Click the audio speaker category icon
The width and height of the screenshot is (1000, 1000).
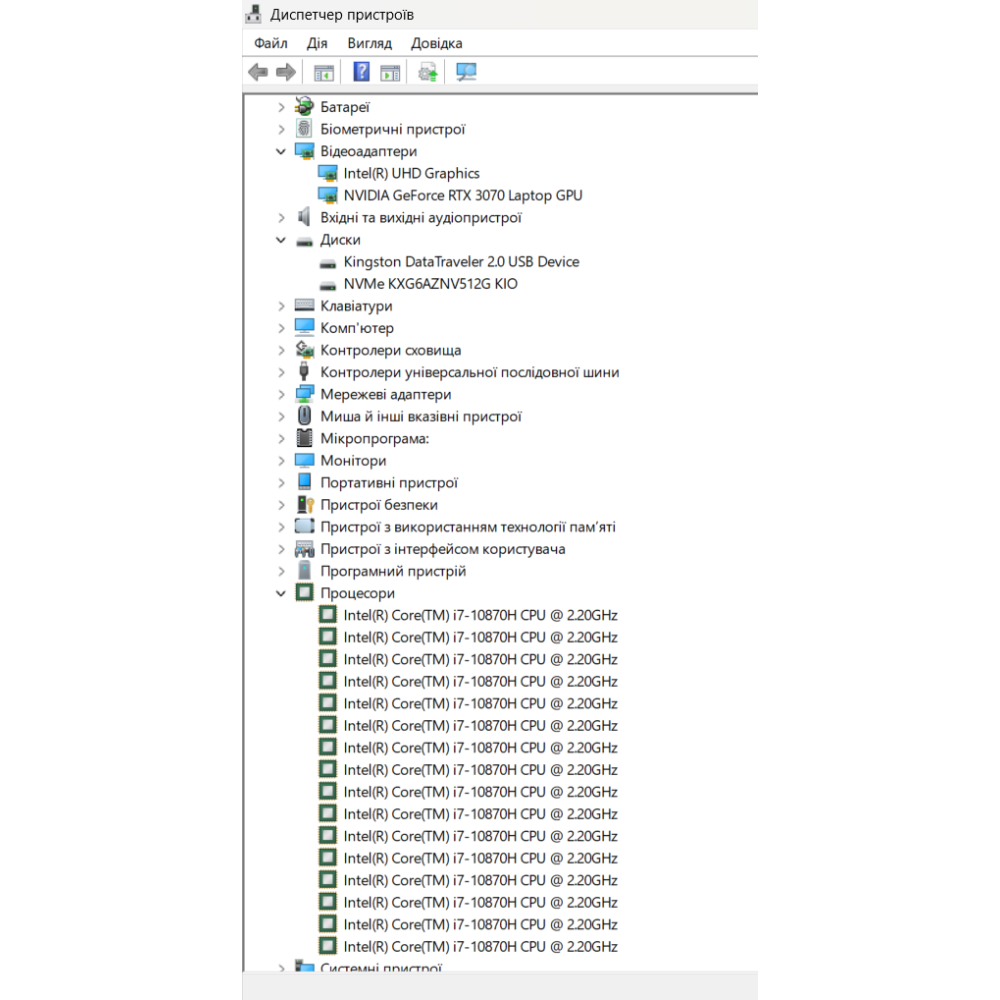[x=304, y=217]
